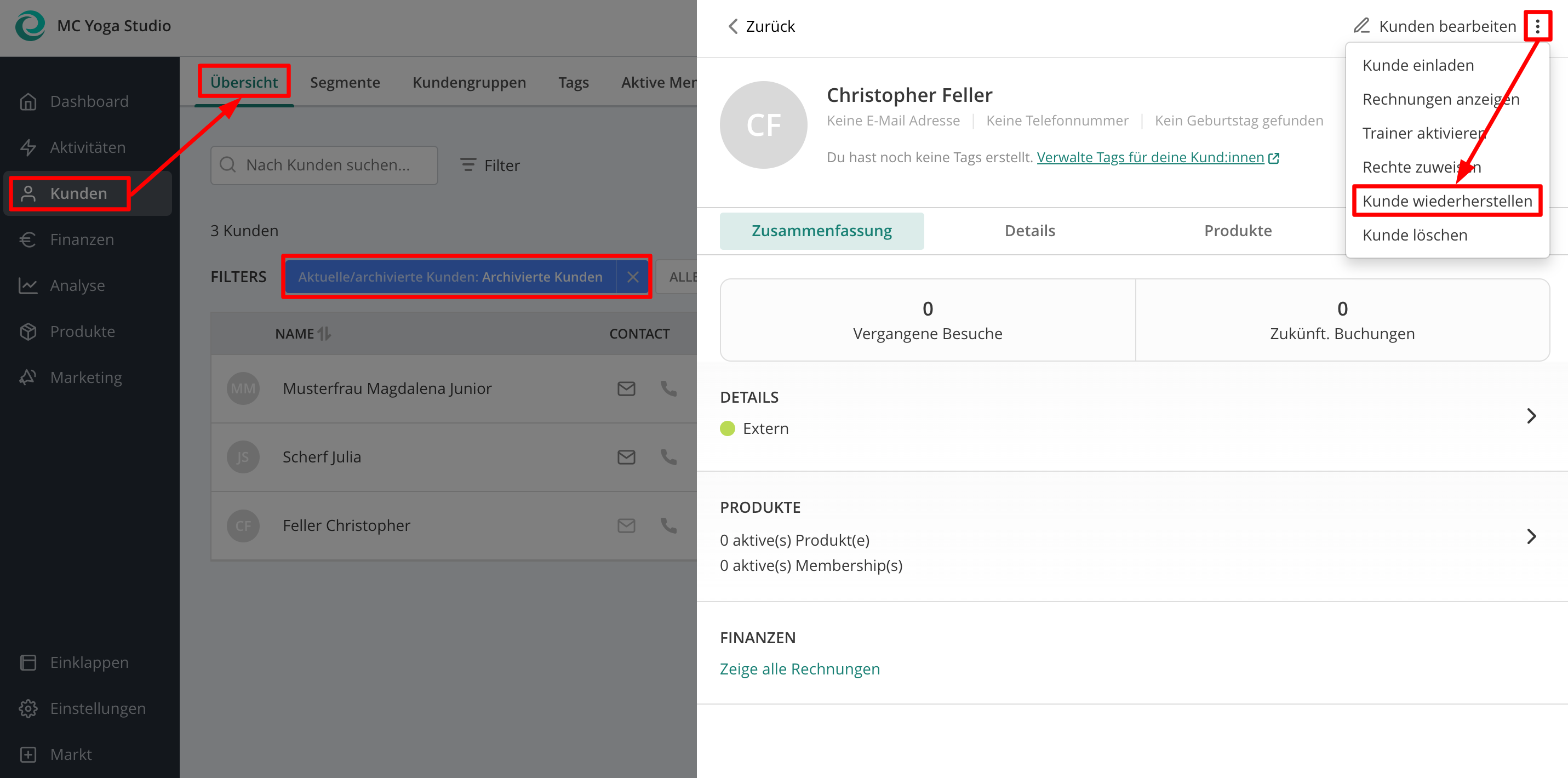Viewport: 1568px width, 778px height.
Task: Open customer row Feller Christopher
Action: (454, 525)
